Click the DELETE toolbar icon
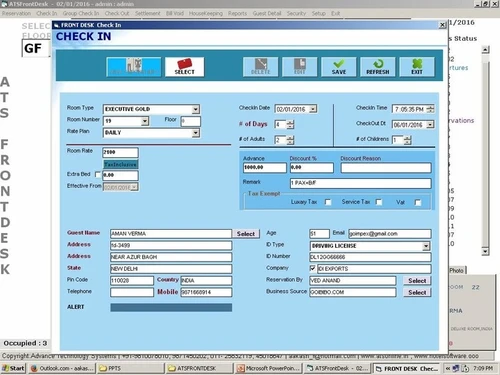This screenshot has height=375, width=500. [260, 67]
